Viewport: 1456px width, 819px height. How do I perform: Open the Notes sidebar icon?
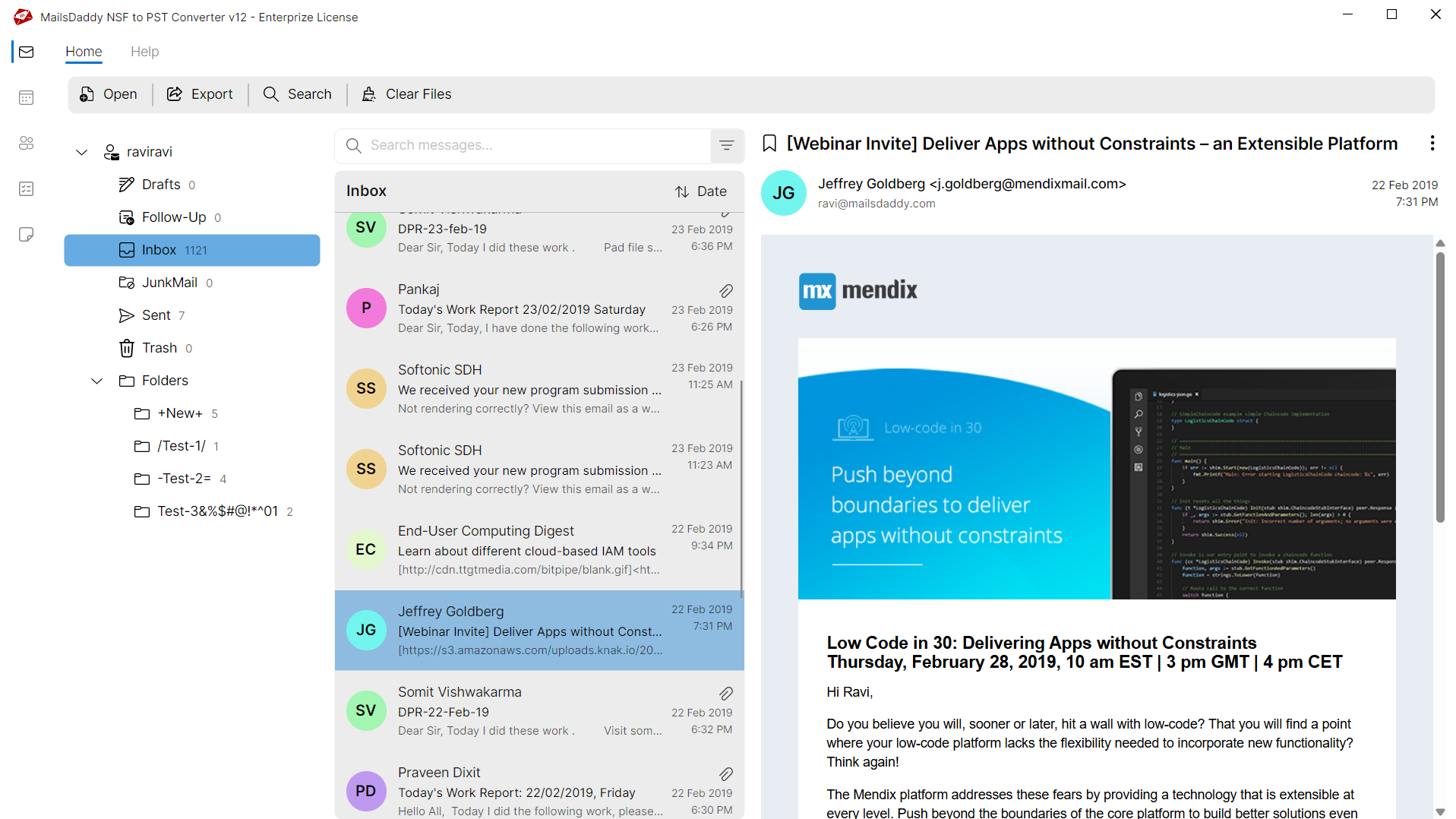click(x=27, y=234)
